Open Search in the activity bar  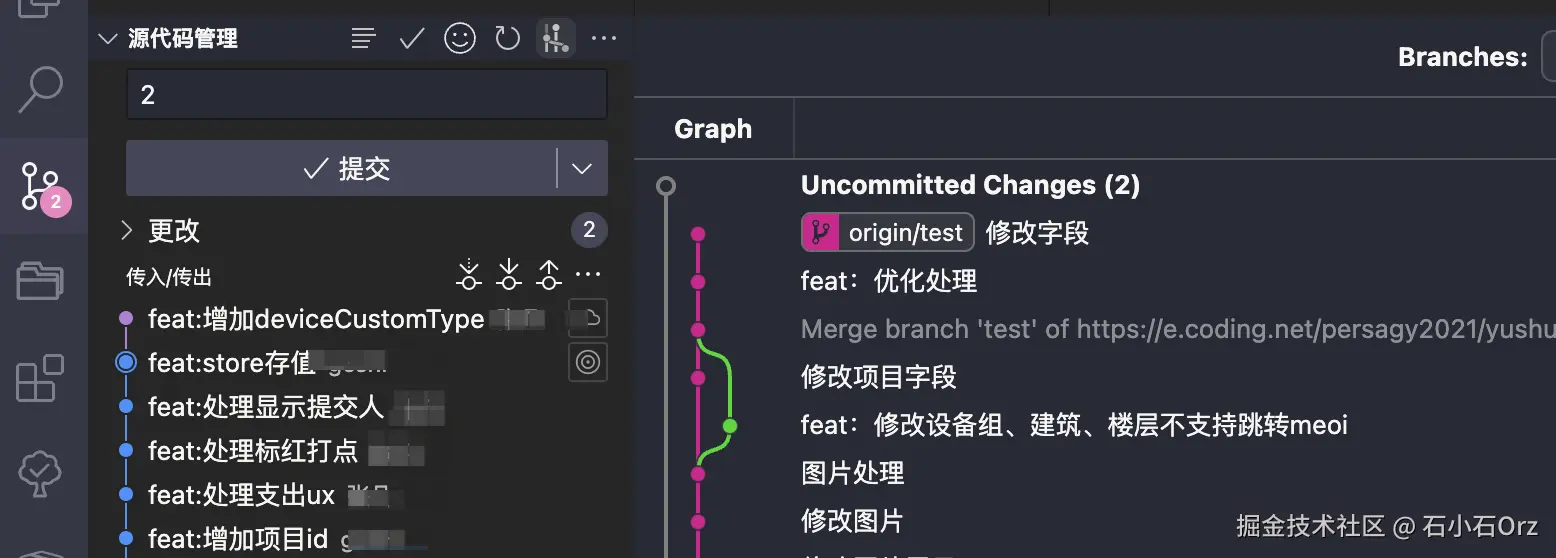pos(41,89)
